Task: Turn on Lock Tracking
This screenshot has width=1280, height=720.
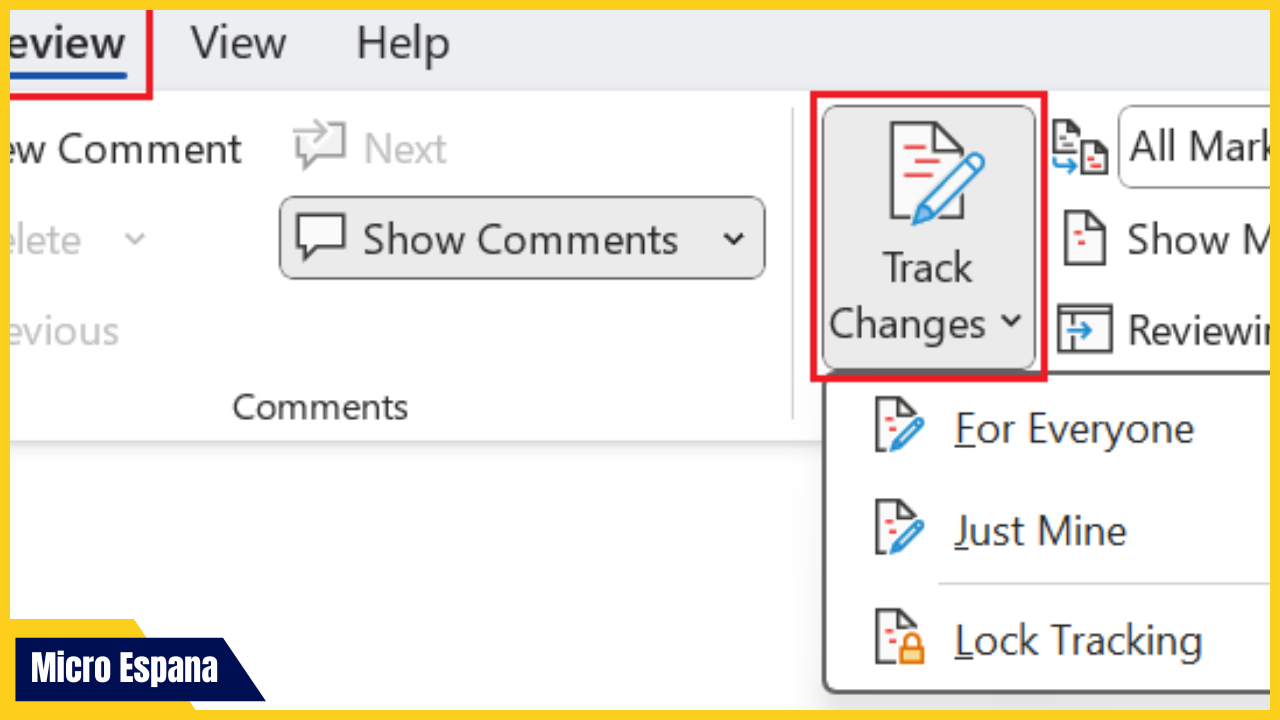Action: click(1078, 640)
